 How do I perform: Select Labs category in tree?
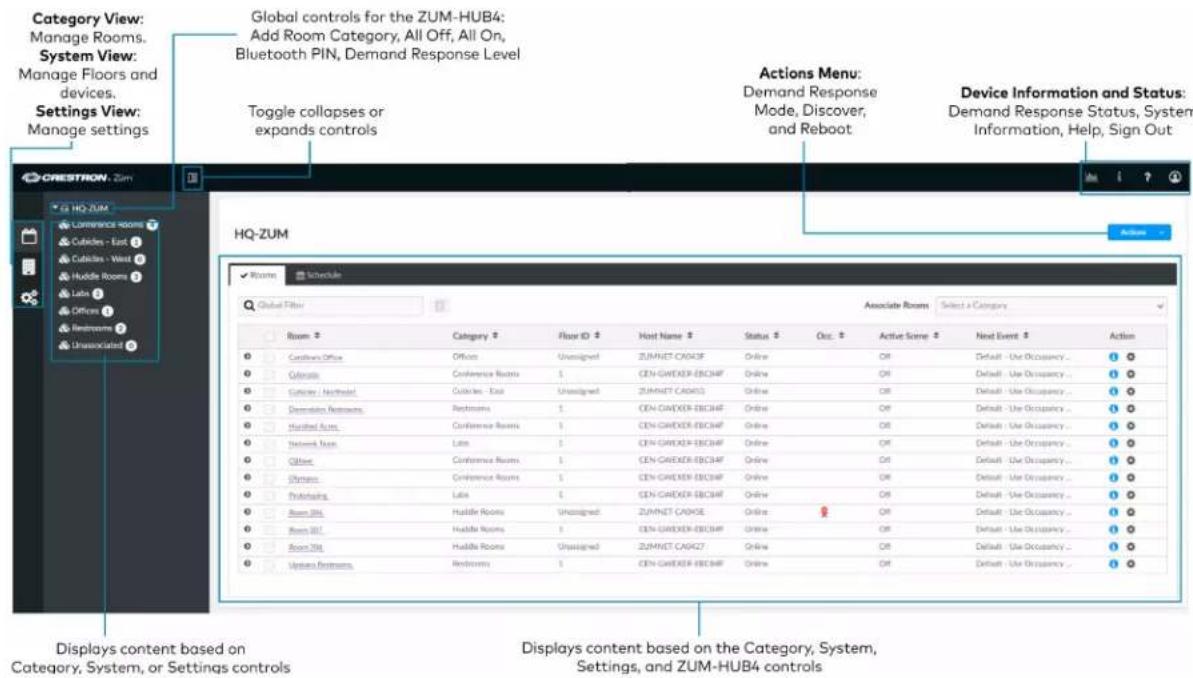[81, 294]
